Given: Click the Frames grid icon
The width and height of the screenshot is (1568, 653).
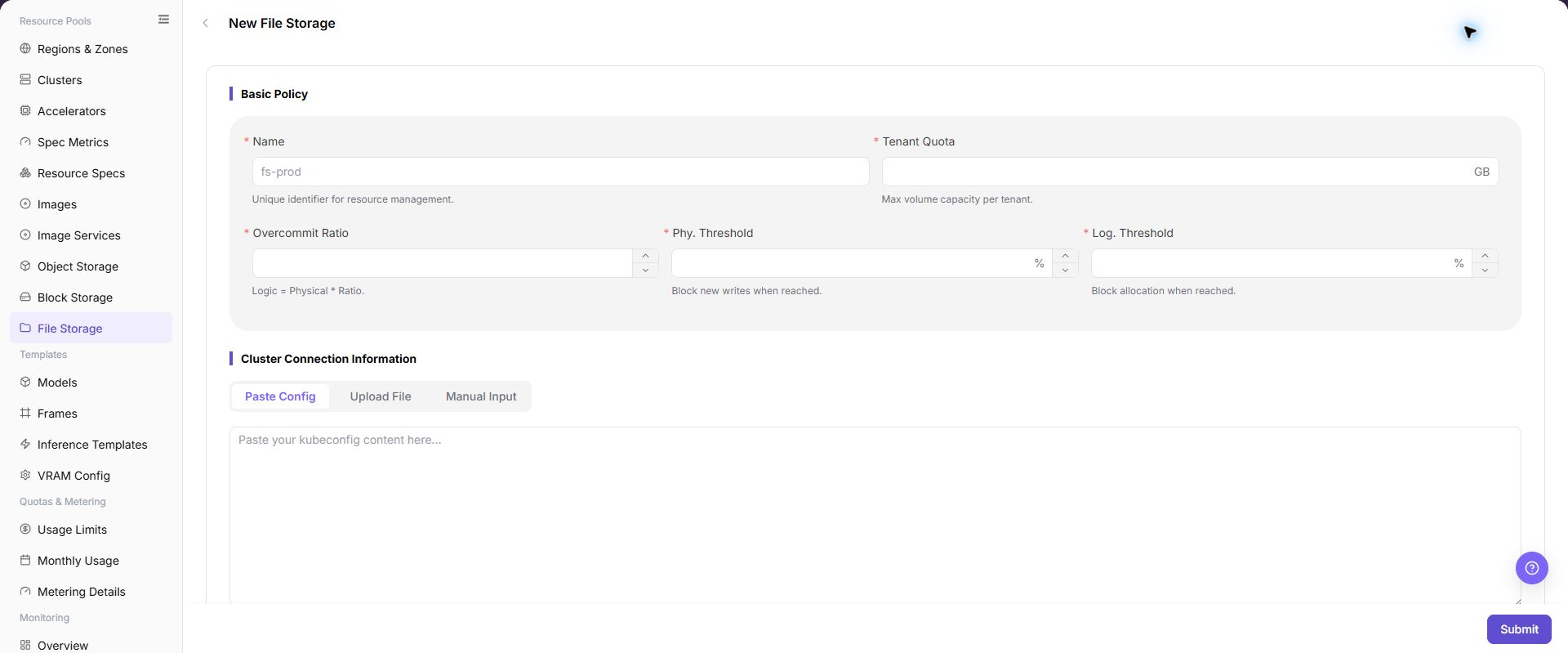Looking at the screenshot, I should 25,414.
